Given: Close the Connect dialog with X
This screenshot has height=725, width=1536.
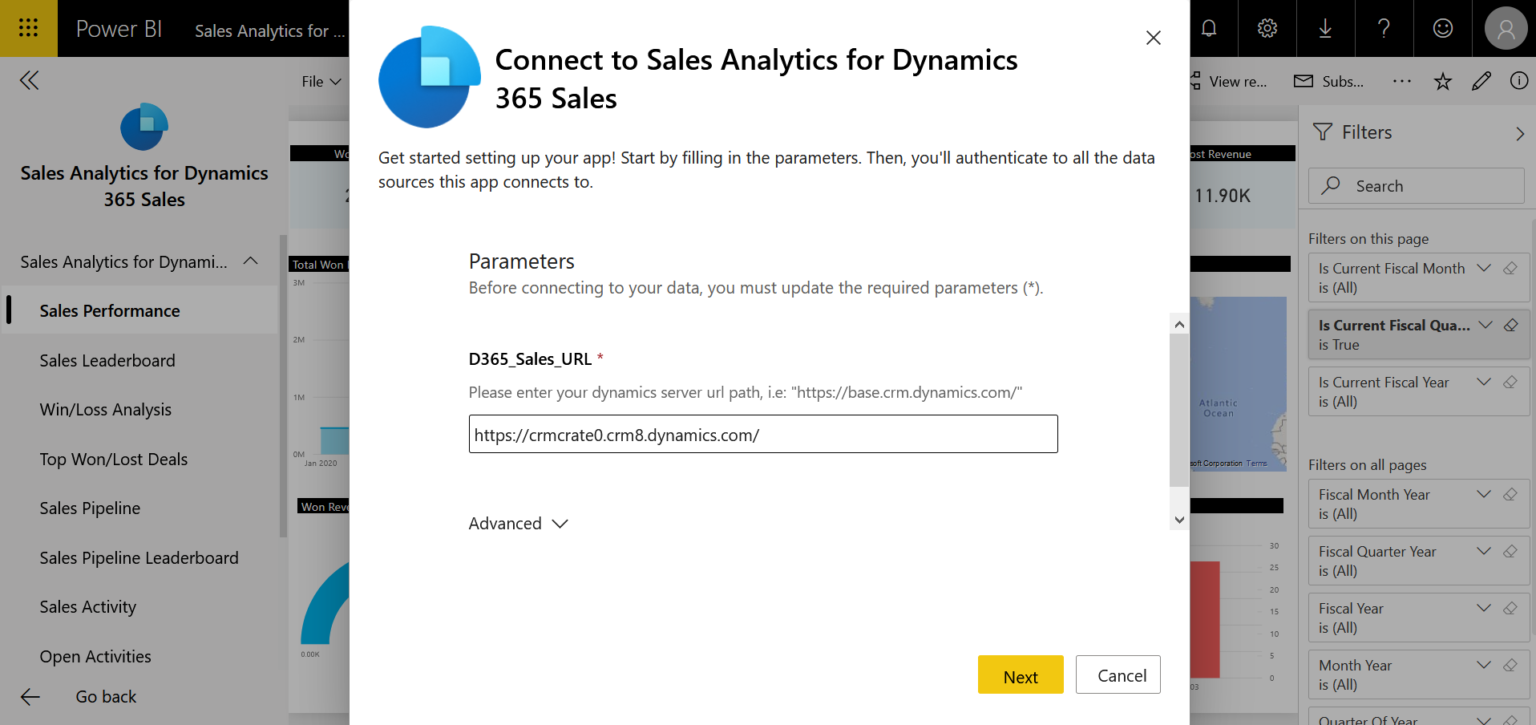Looking at the screenshot, I should point(1153,38).
